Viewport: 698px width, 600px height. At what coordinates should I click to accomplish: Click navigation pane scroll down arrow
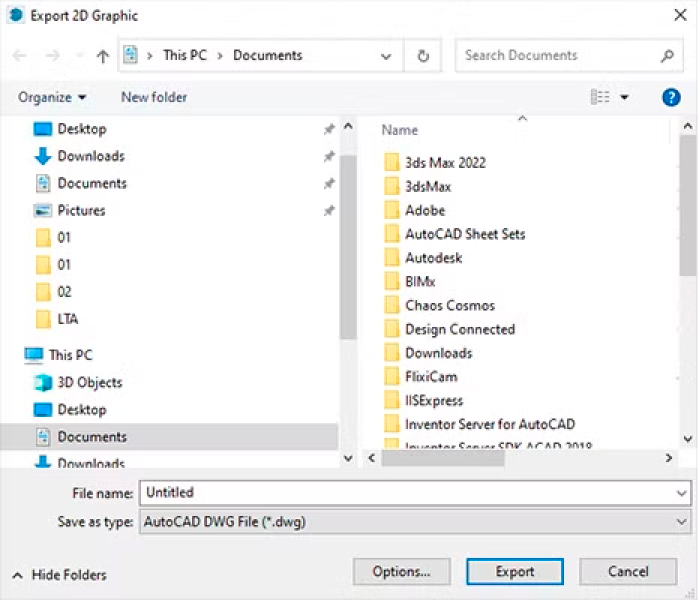348,458
